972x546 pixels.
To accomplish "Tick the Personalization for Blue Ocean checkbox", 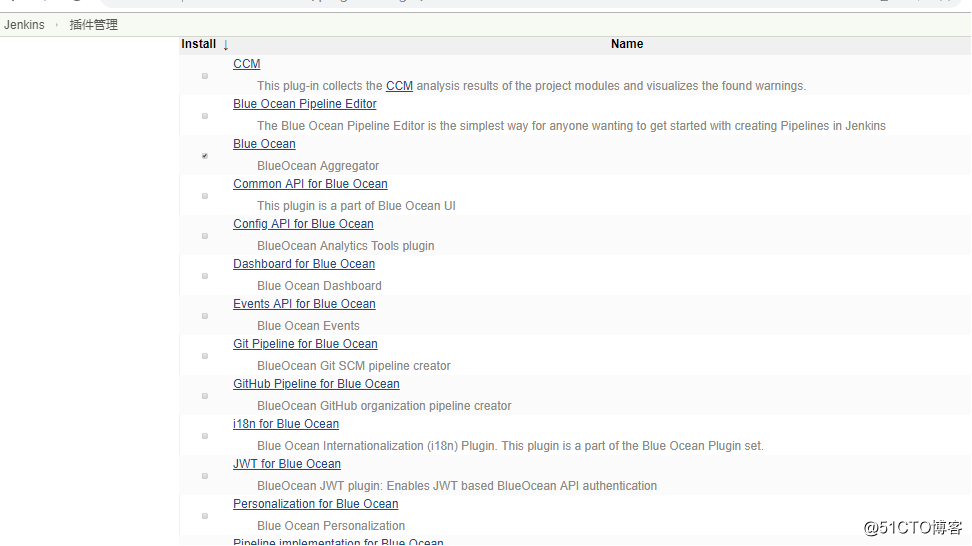I will point(205,516).
